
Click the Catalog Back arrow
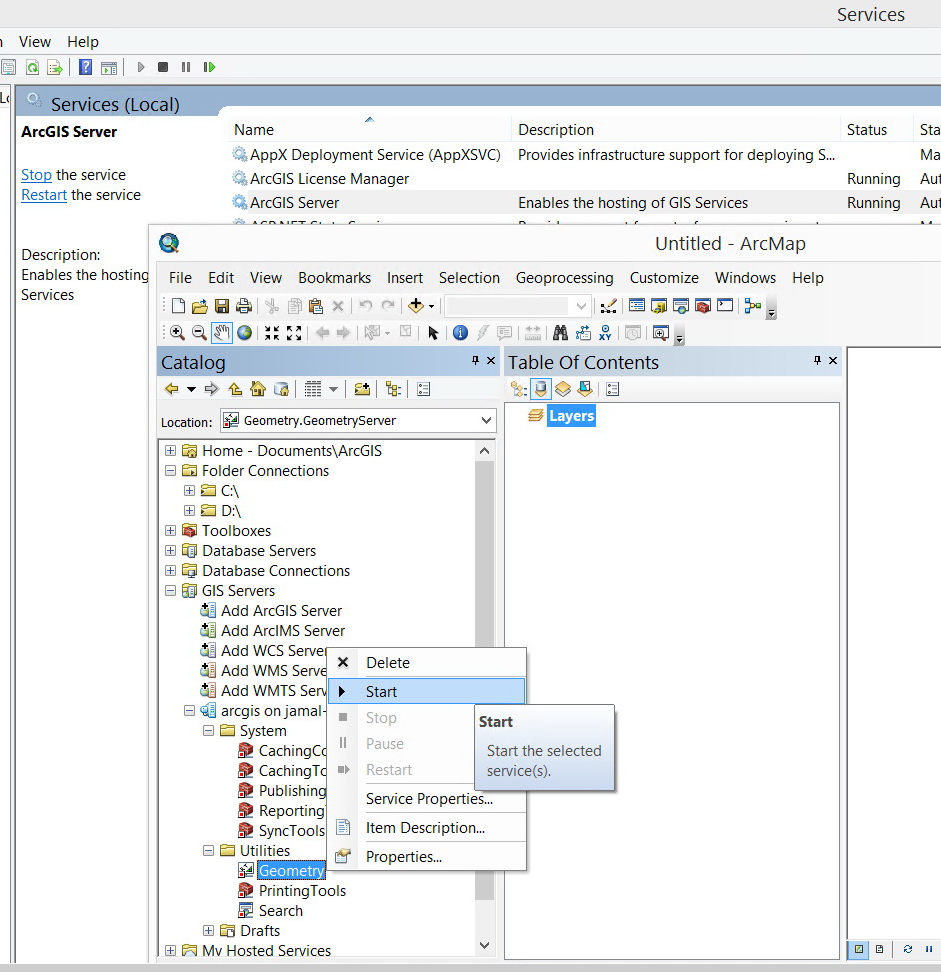172,389
